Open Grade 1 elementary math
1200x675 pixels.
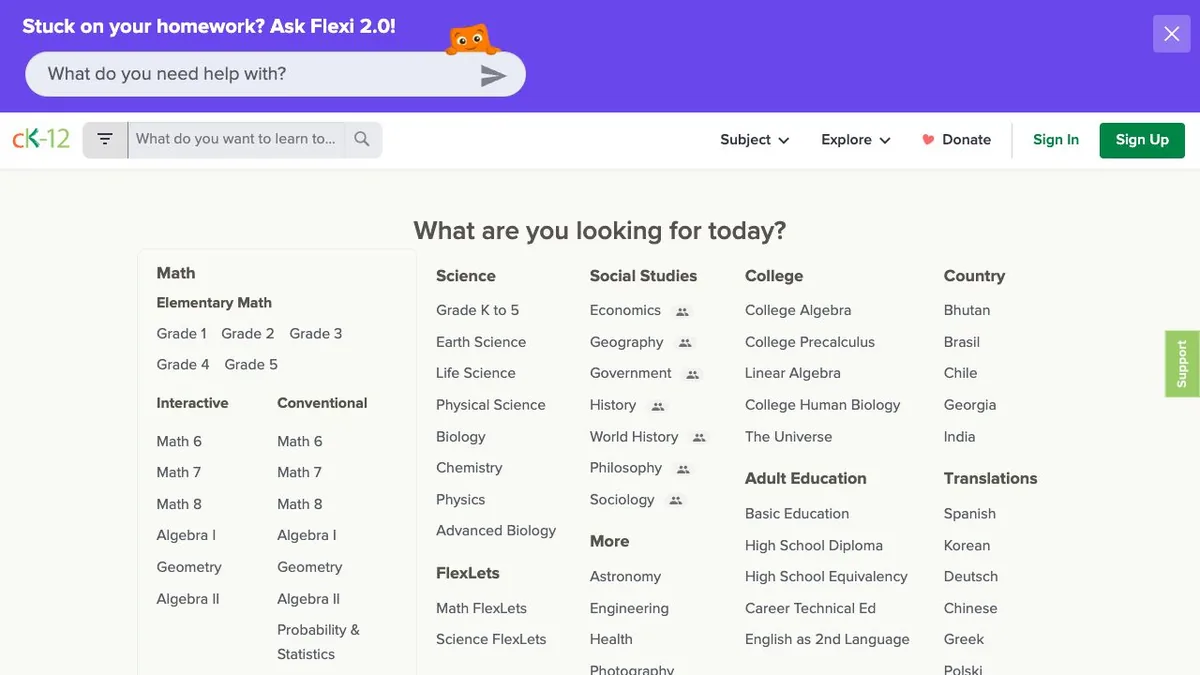(x=181, y=334)
